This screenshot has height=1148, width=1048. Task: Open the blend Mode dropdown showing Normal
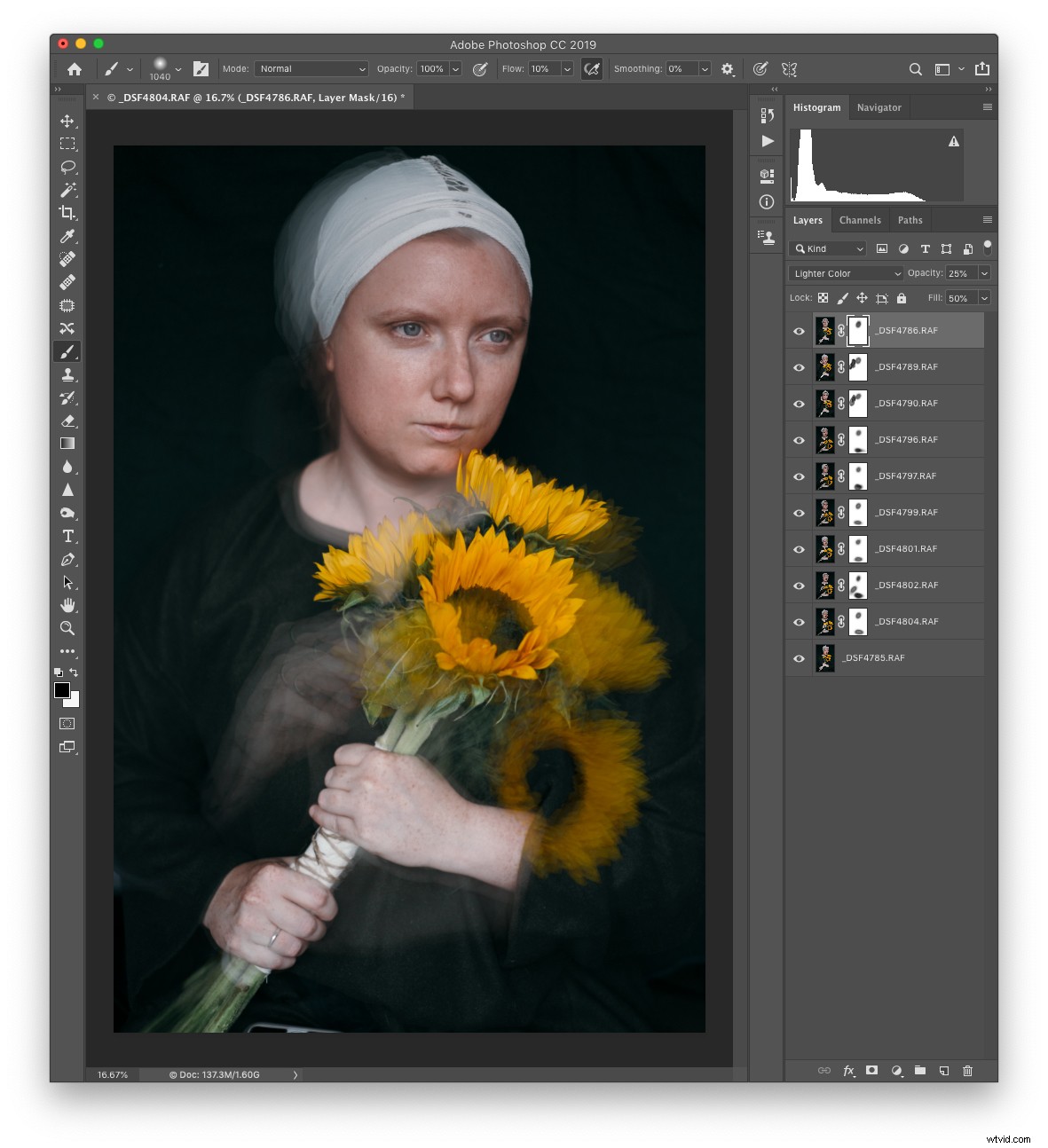coord(311,68)
